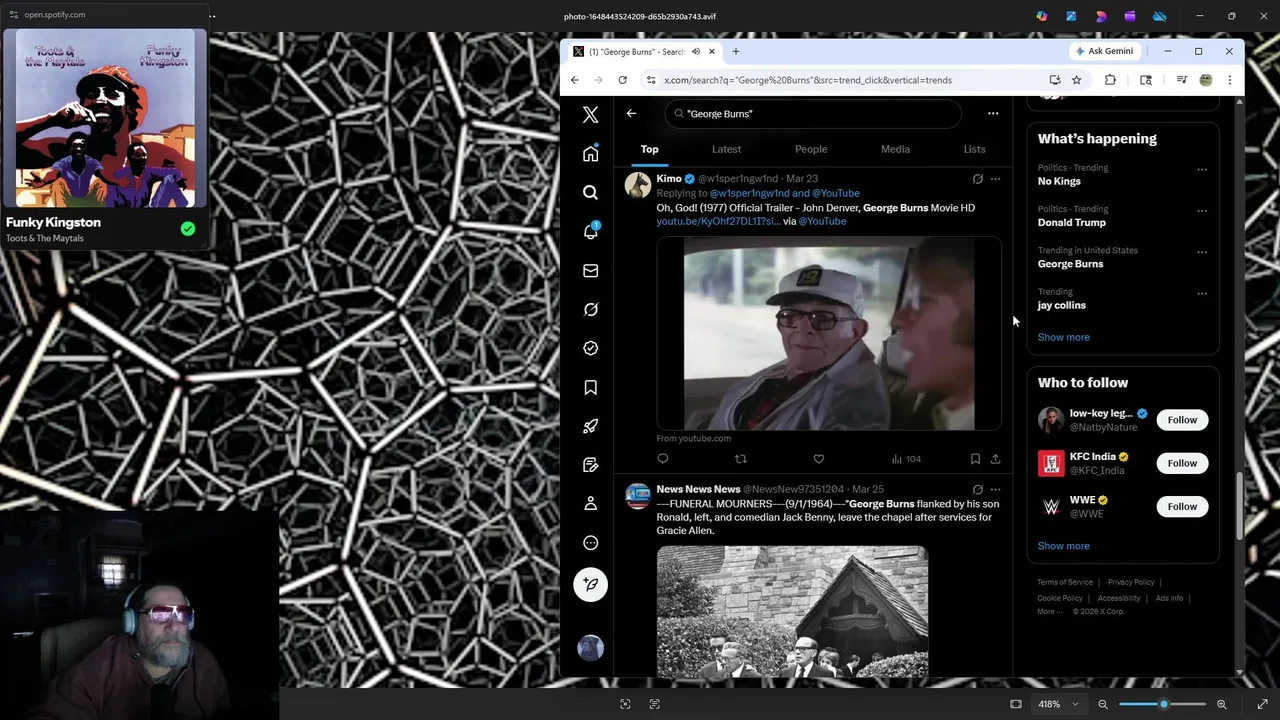Screen dimensions: 1280x720
Task: Open more options for George Burns trend
Action: [1202, 252]
